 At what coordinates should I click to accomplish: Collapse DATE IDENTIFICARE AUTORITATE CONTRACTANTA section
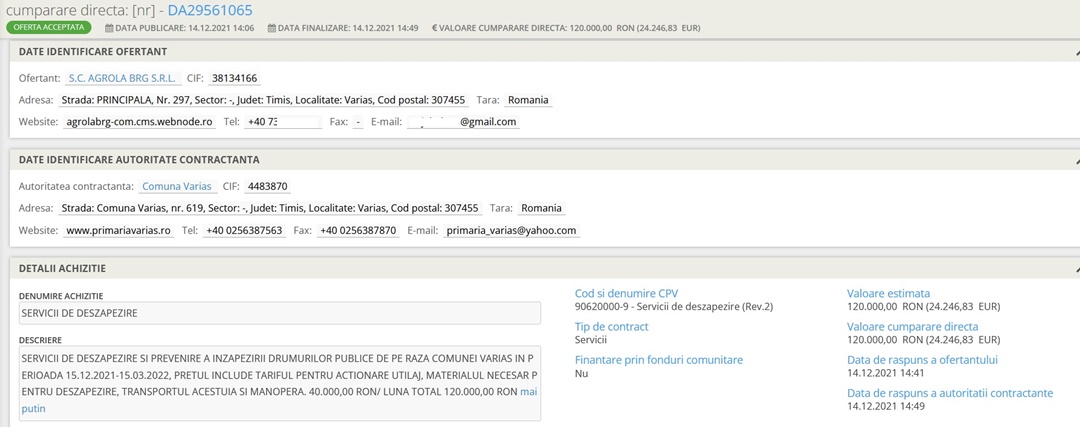[1077, 160]
